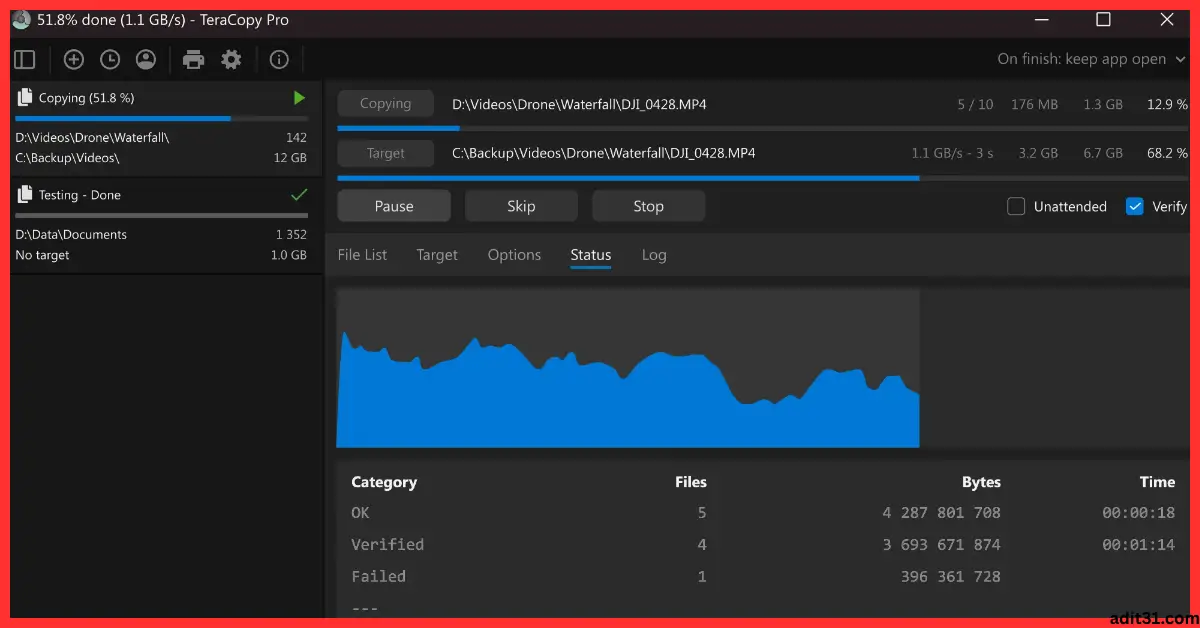Click the file icon beside Testing - Done

coord(24,195)
